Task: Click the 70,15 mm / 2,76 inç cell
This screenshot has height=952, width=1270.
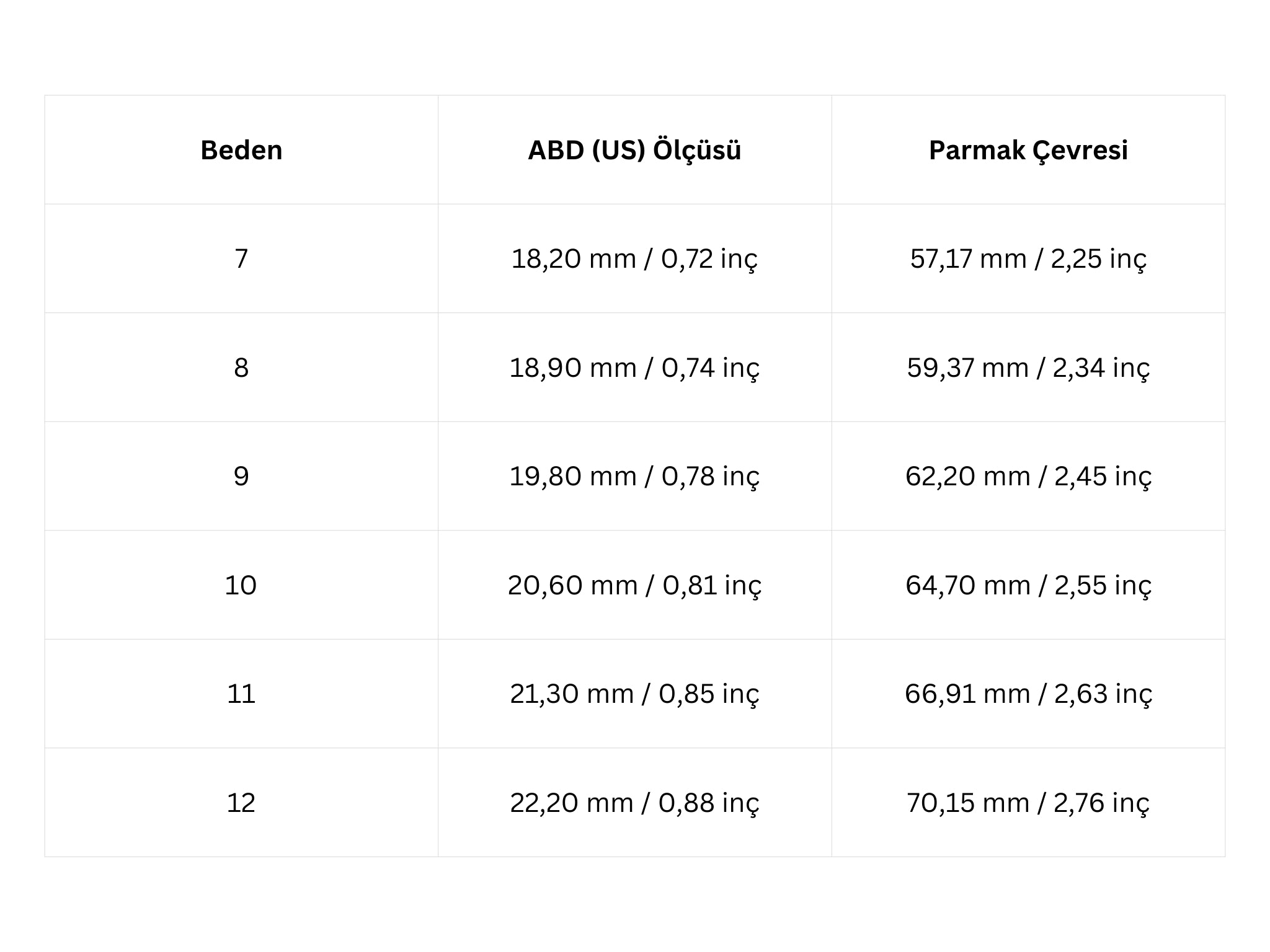Action: tap(1028, 803)
